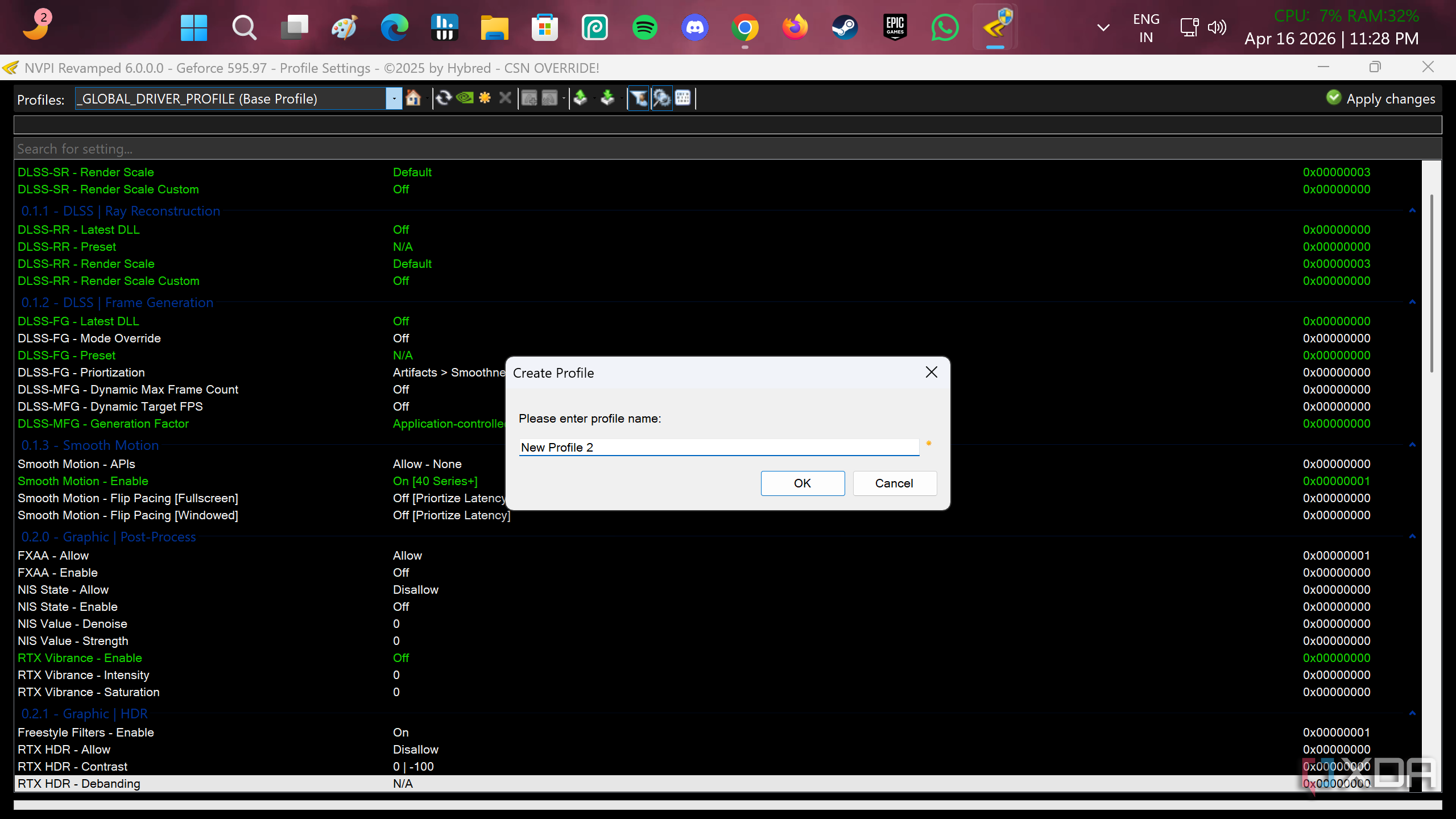
Task: Click the settings list vertical scrollbar
Action: 1431,284
